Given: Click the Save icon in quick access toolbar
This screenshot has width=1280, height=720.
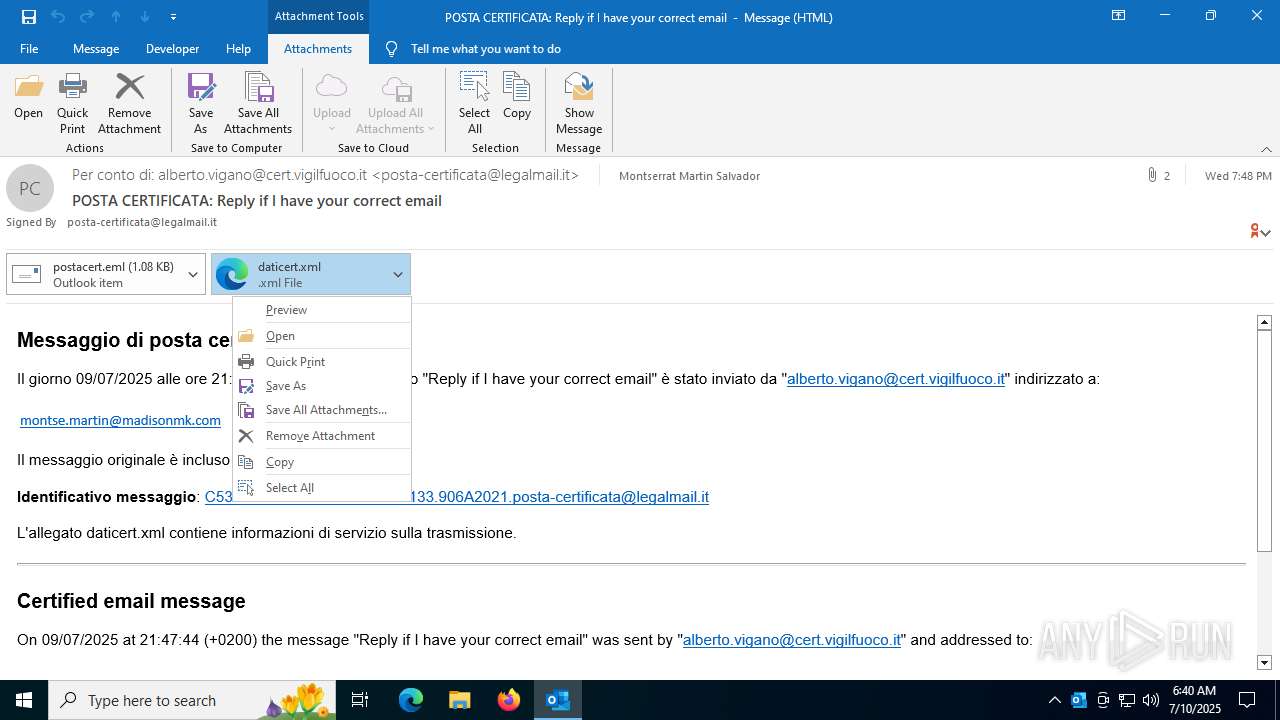Looking at the screenshot, I should click(29, 17).
